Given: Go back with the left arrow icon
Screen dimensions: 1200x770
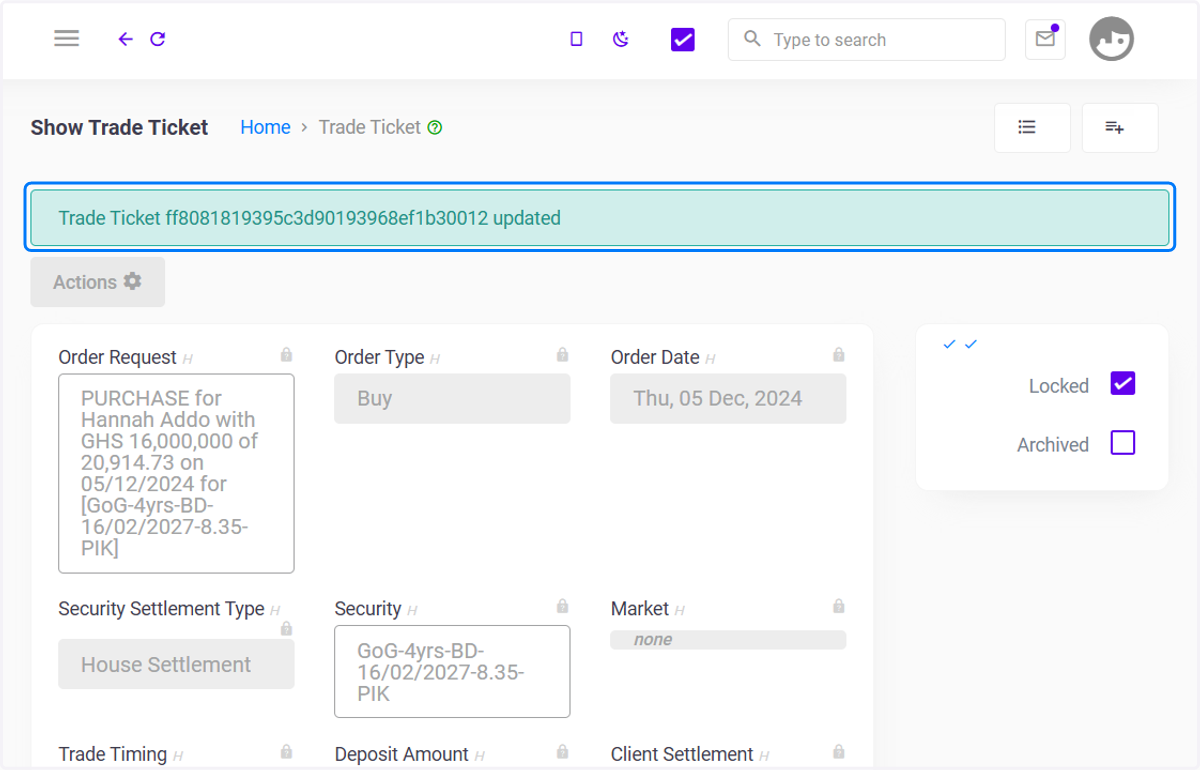Looking at the screenshot, I should click(x=125, y=39).
